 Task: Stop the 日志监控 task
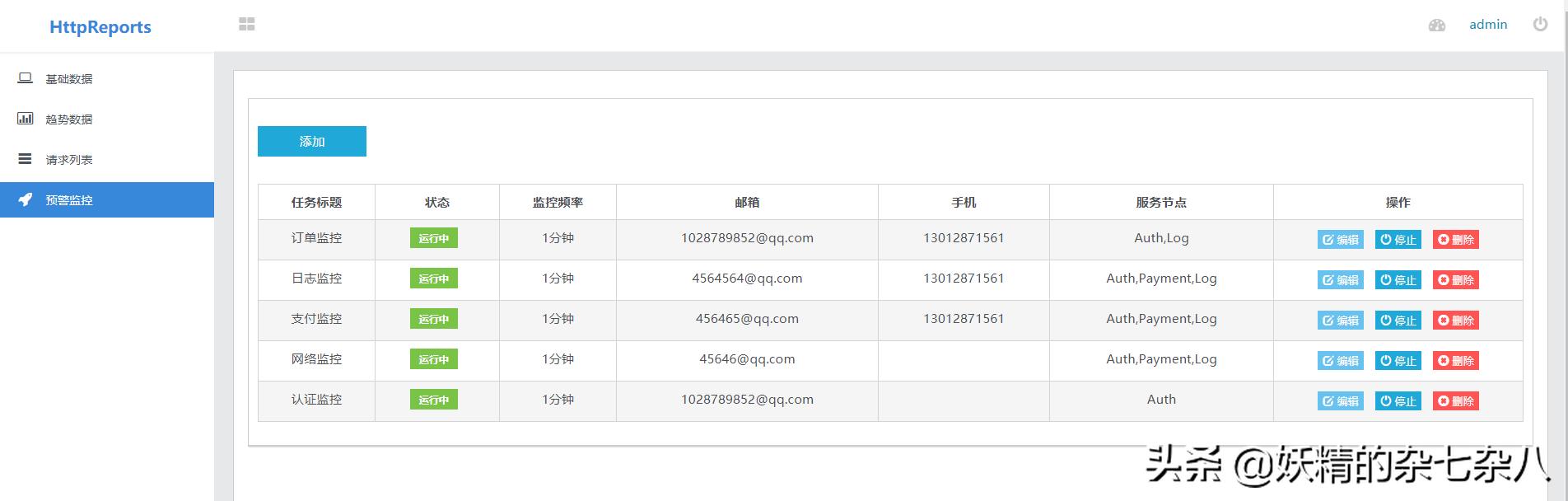click(x=1398, y=280)
